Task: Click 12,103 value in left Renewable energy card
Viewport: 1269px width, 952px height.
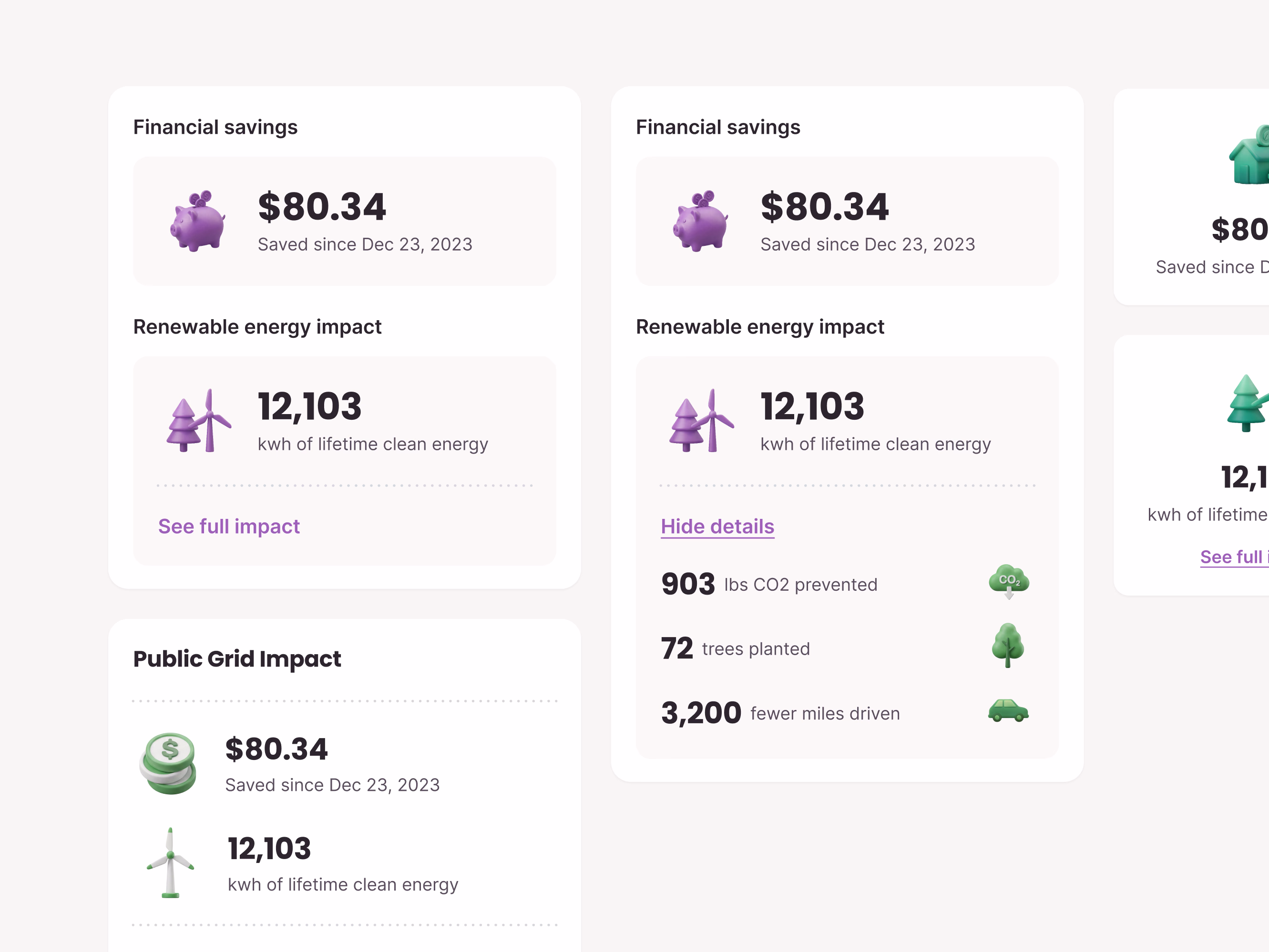Action: coord(309,406)
